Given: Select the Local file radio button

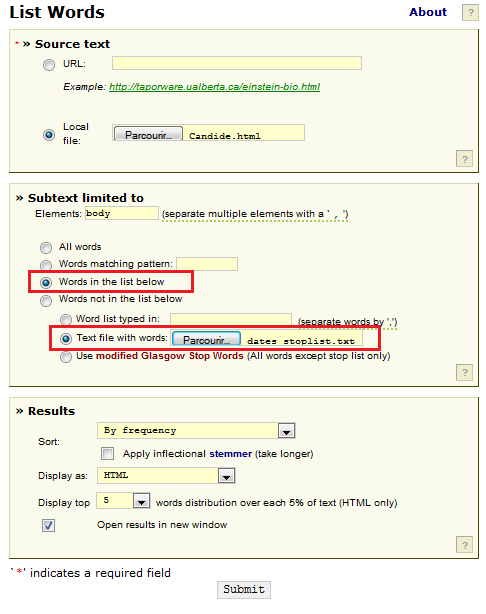Looking at the screenshot, I should pyautogui.click(x=49, y=135).
